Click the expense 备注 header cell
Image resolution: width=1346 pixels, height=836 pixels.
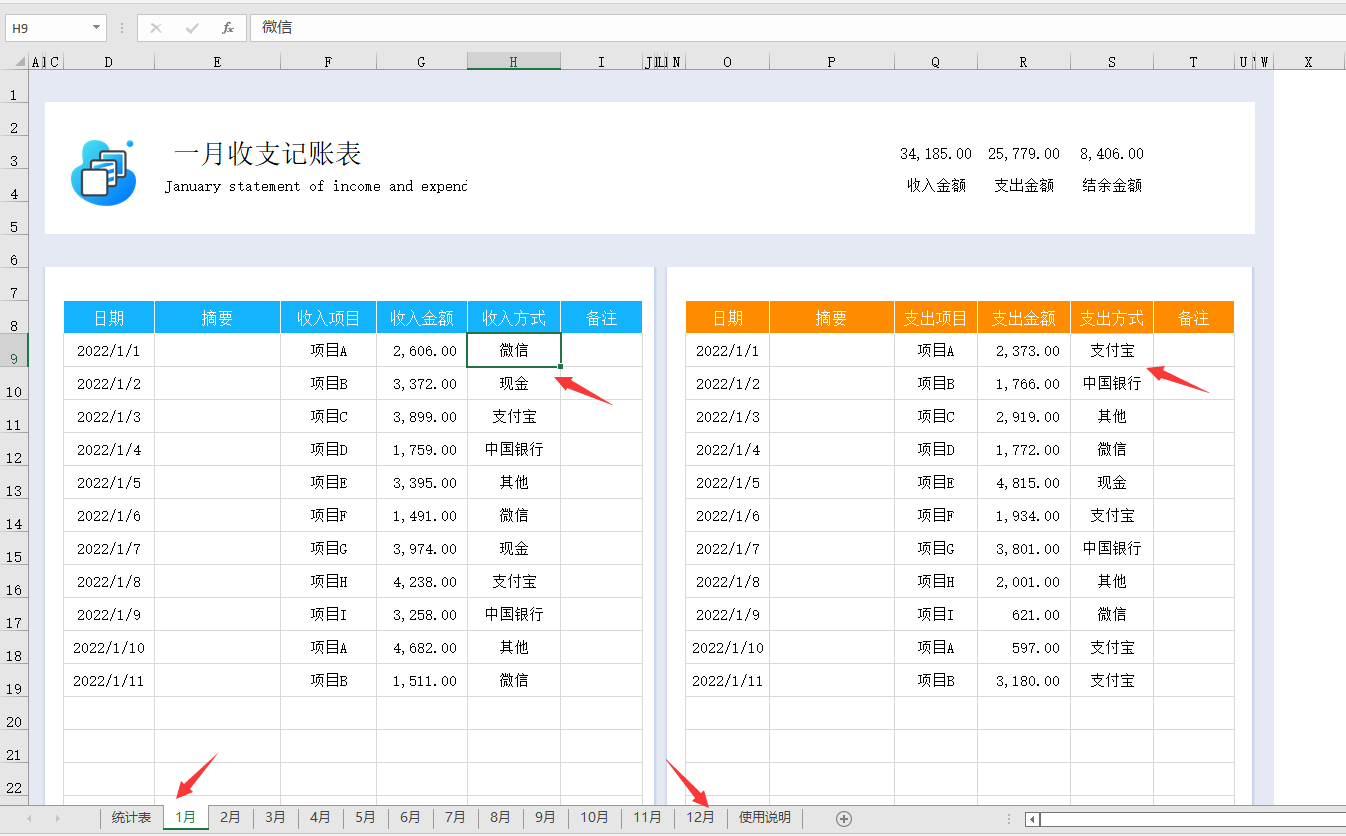(x=1194, y=318)
